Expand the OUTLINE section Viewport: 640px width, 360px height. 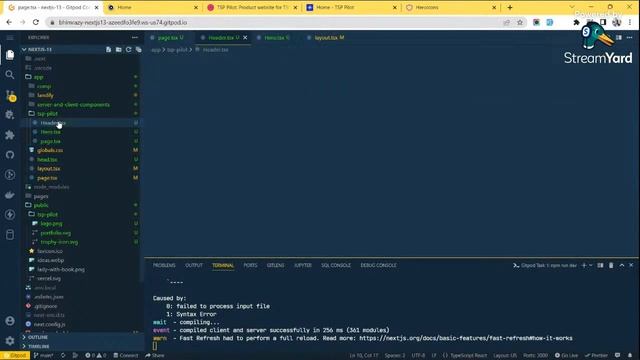[x=38, y=337]
